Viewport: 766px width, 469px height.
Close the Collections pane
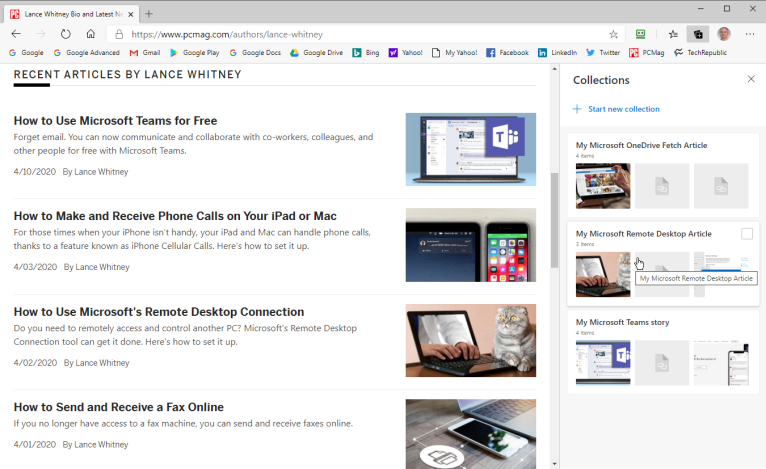tap(751, 79)
